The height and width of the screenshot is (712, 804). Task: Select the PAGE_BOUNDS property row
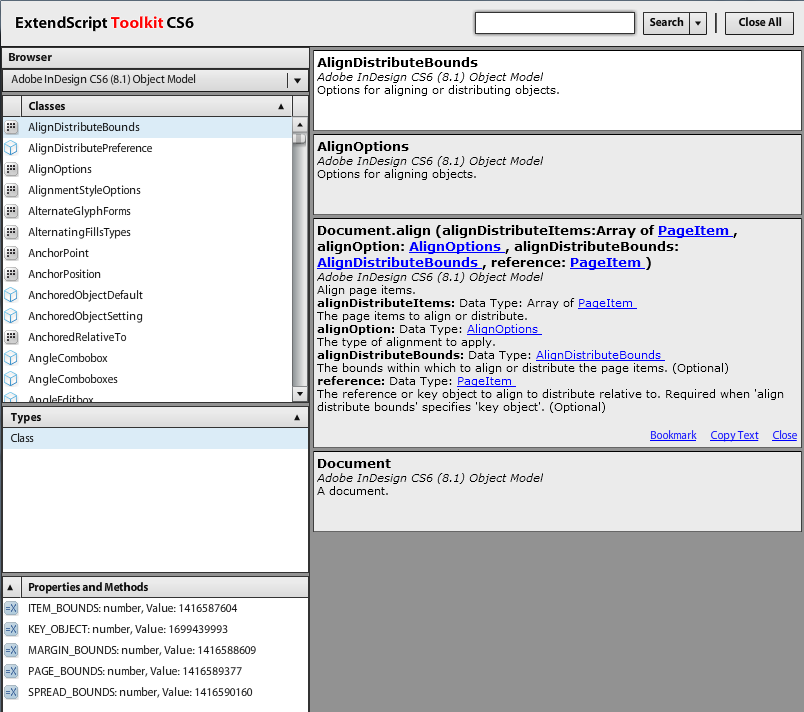pos(155,672)
